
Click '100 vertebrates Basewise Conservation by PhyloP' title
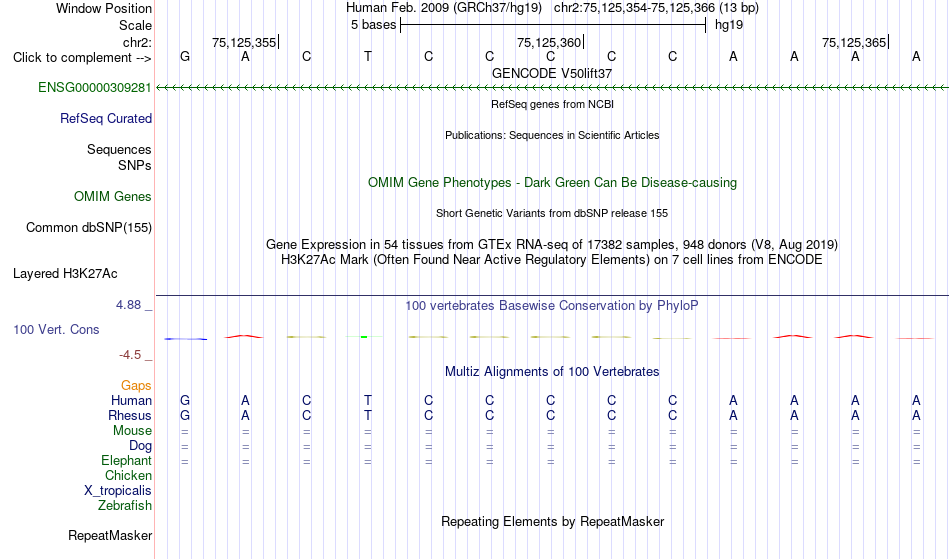coord(552,306)
